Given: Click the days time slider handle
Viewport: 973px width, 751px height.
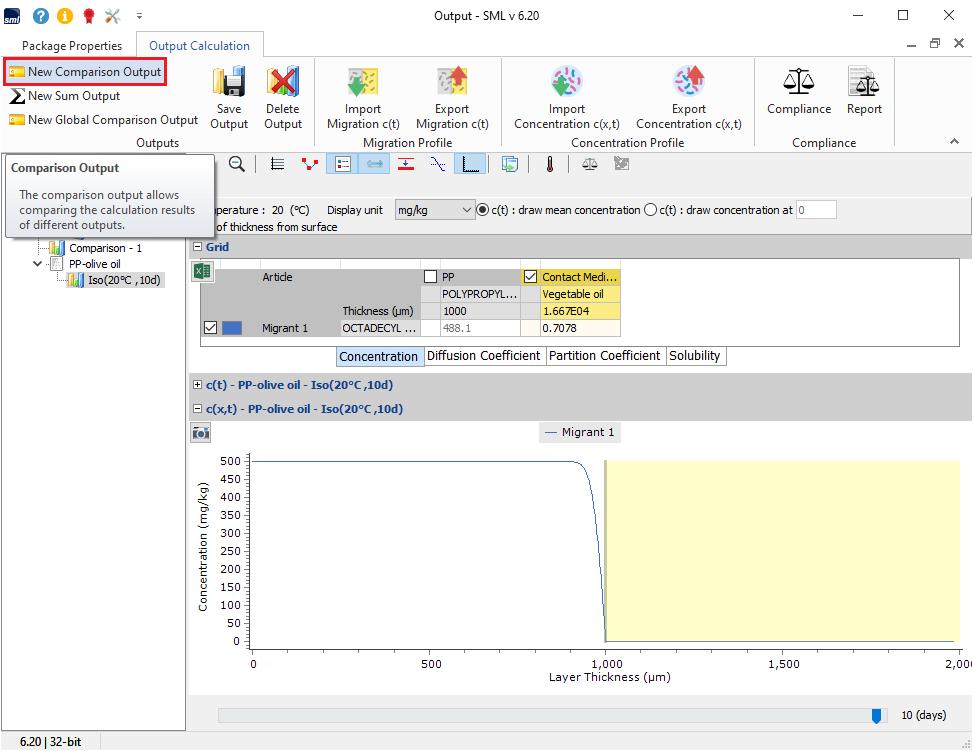Looking at the screenshot, I should click(x=877, y=715).
